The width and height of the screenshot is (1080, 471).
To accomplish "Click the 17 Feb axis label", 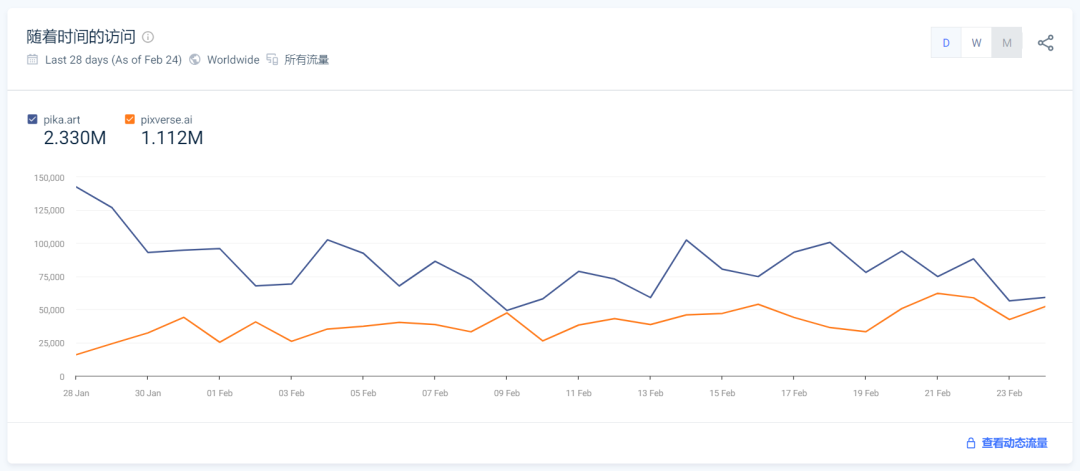I will (x=793, y=393).
